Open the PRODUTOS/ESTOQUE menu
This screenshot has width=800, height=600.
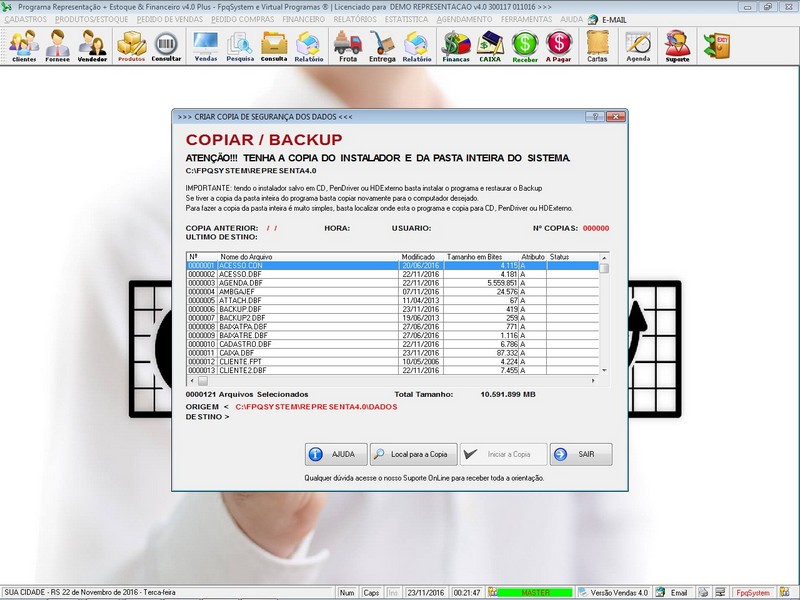click(x=91, y=19)
